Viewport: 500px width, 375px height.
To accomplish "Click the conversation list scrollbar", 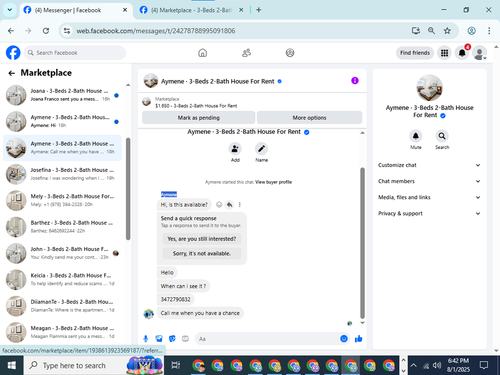I will [128, 189].
